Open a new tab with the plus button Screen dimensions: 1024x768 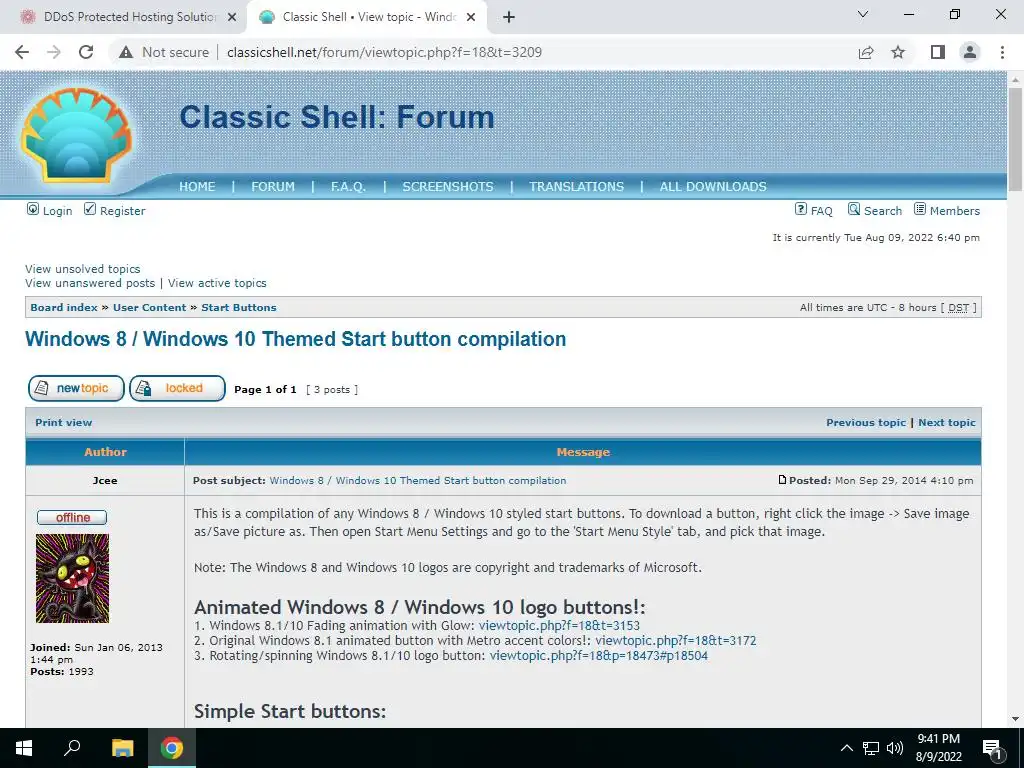point(509,17)
